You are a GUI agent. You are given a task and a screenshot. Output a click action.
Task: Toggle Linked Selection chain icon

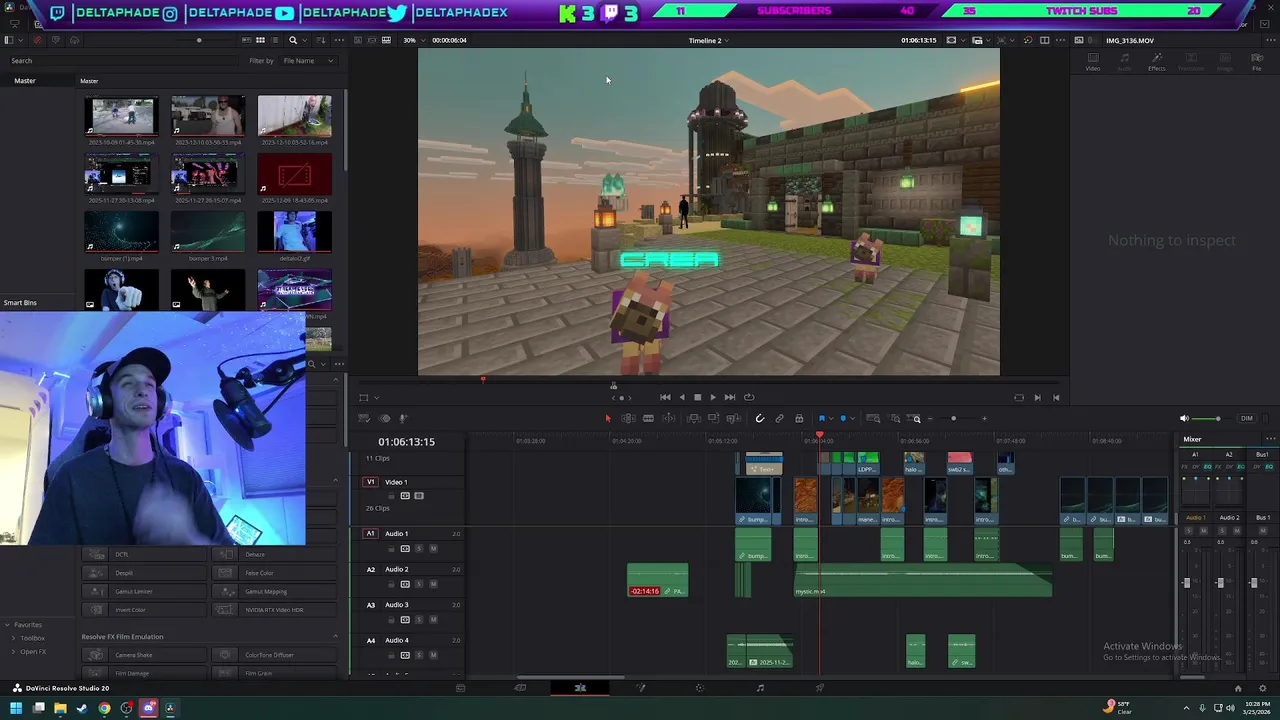pos(779,418)
